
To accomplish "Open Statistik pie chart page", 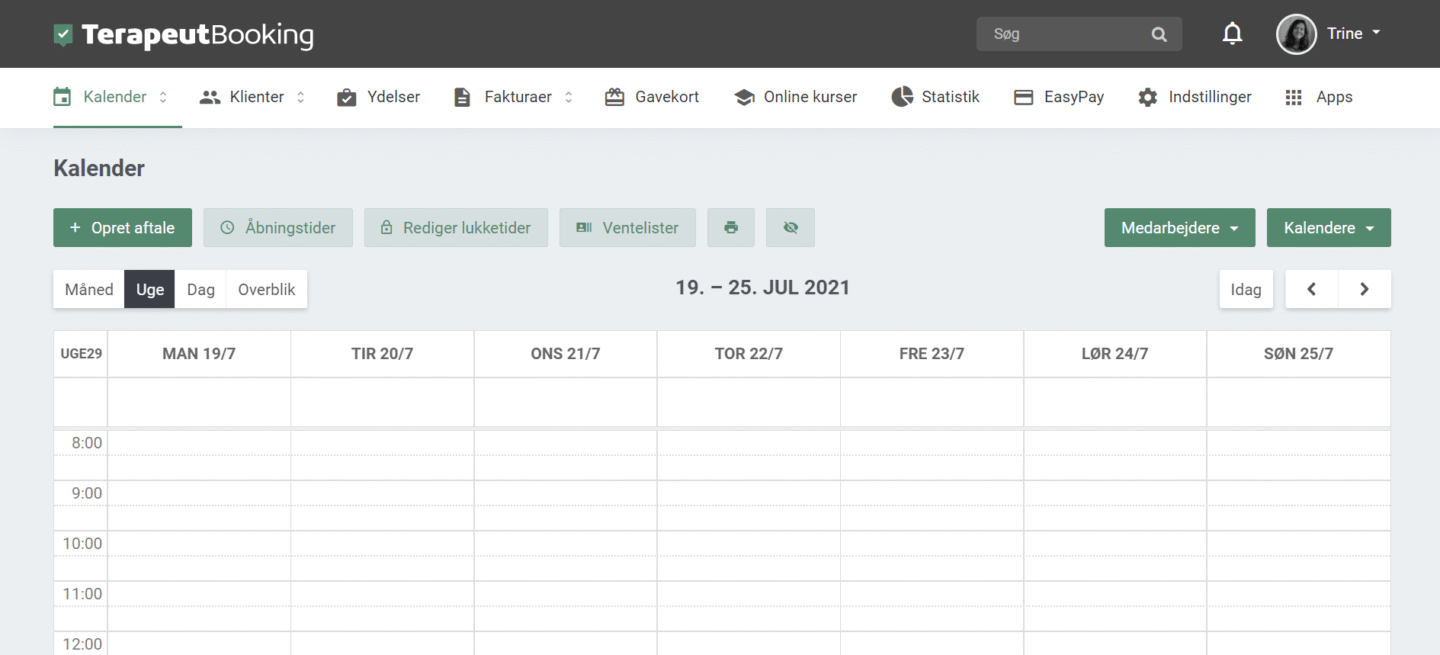I will [x=935, y=97].
